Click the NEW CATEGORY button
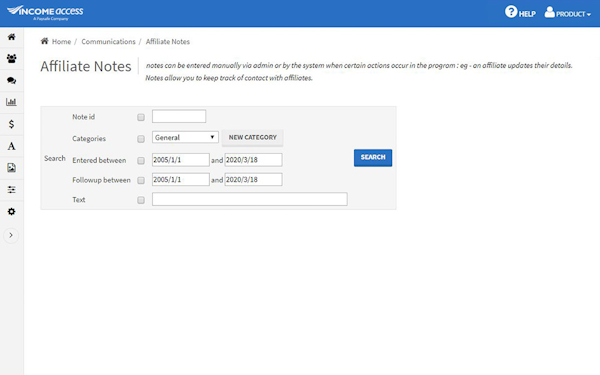Viewport: 600px width, 375px height. (x=253, y=137)
